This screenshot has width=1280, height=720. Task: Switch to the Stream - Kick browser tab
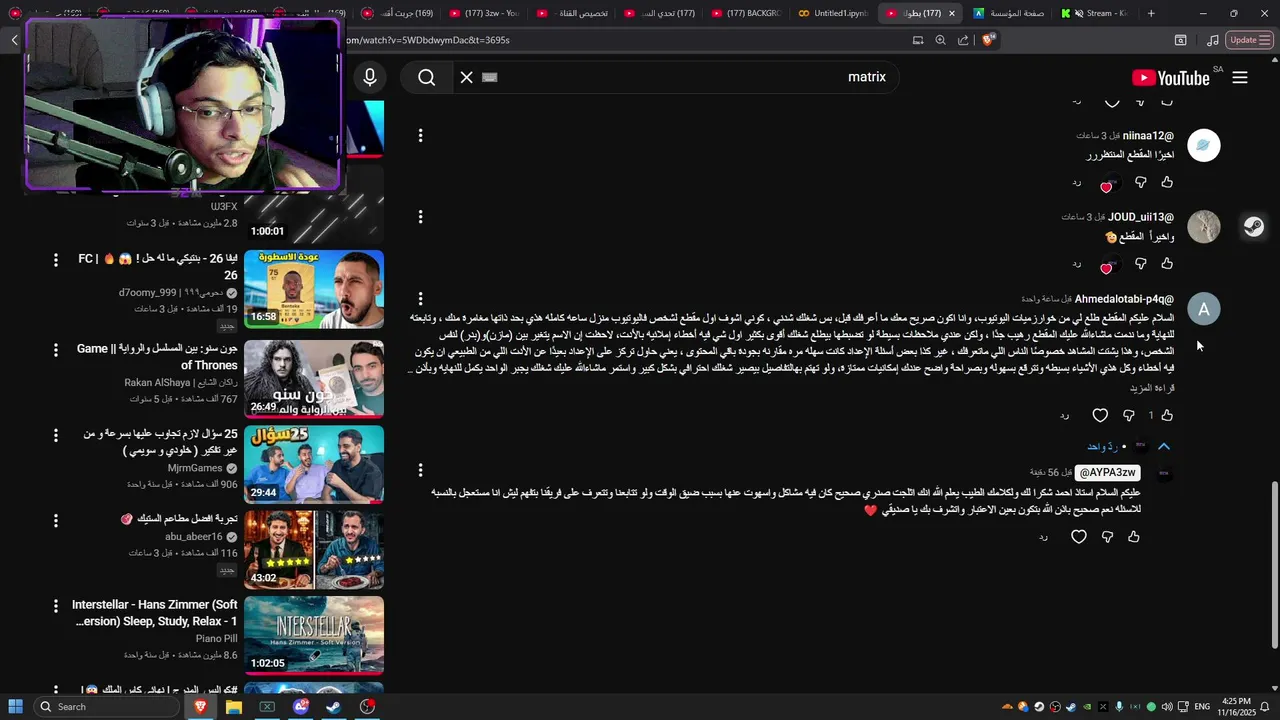coord(1097,13)
